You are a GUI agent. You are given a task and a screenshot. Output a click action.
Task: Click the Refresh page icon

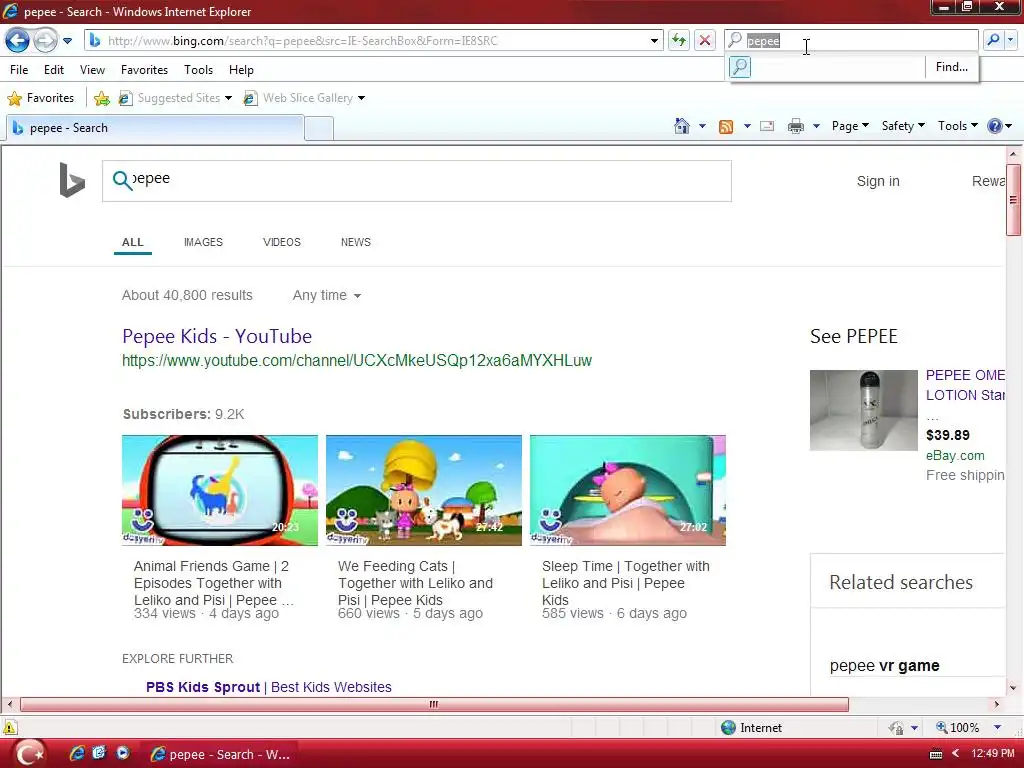(679, 40)
